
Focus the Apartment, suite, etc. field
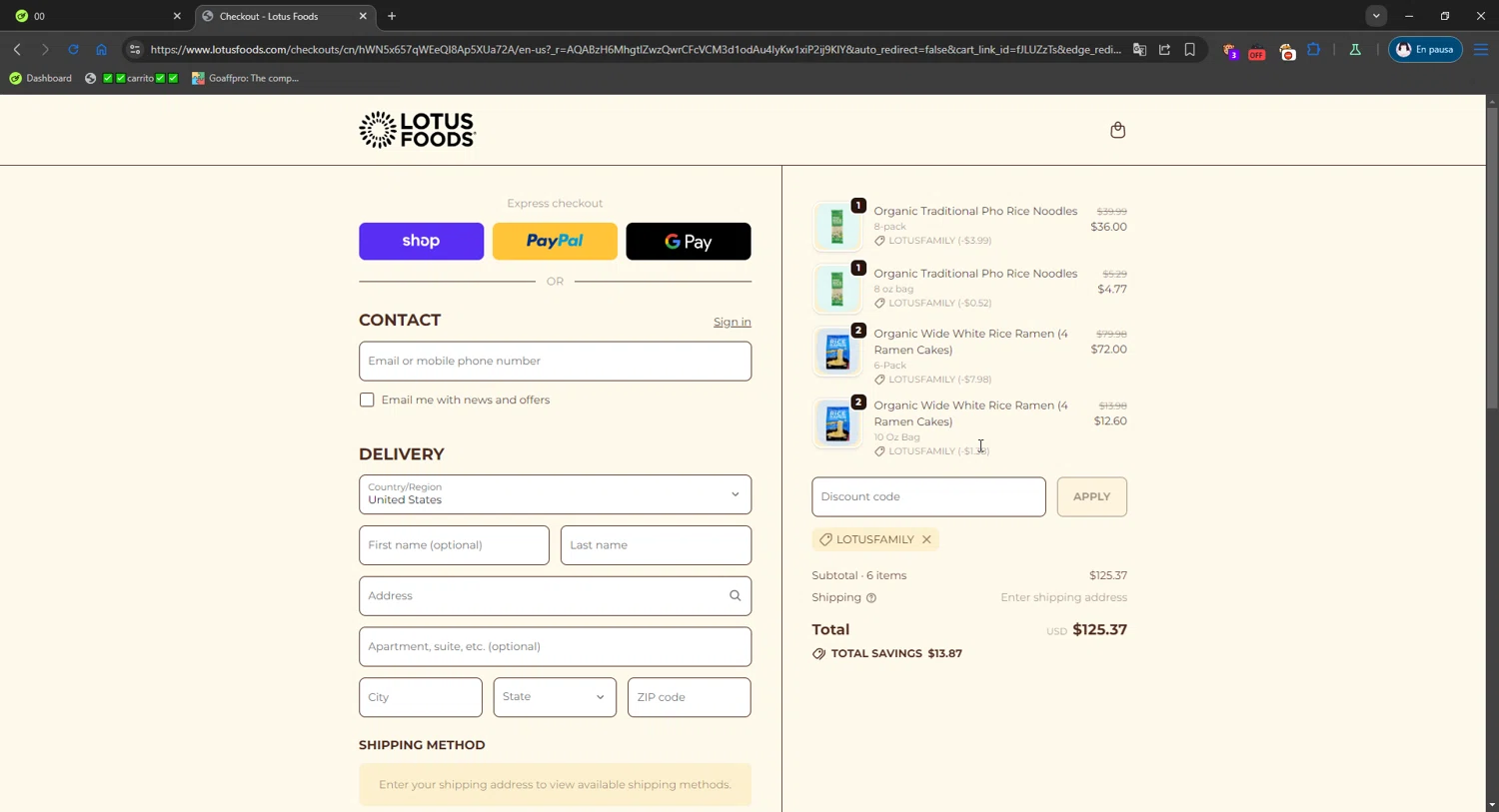pyautogui.click(x=555, y=646)
